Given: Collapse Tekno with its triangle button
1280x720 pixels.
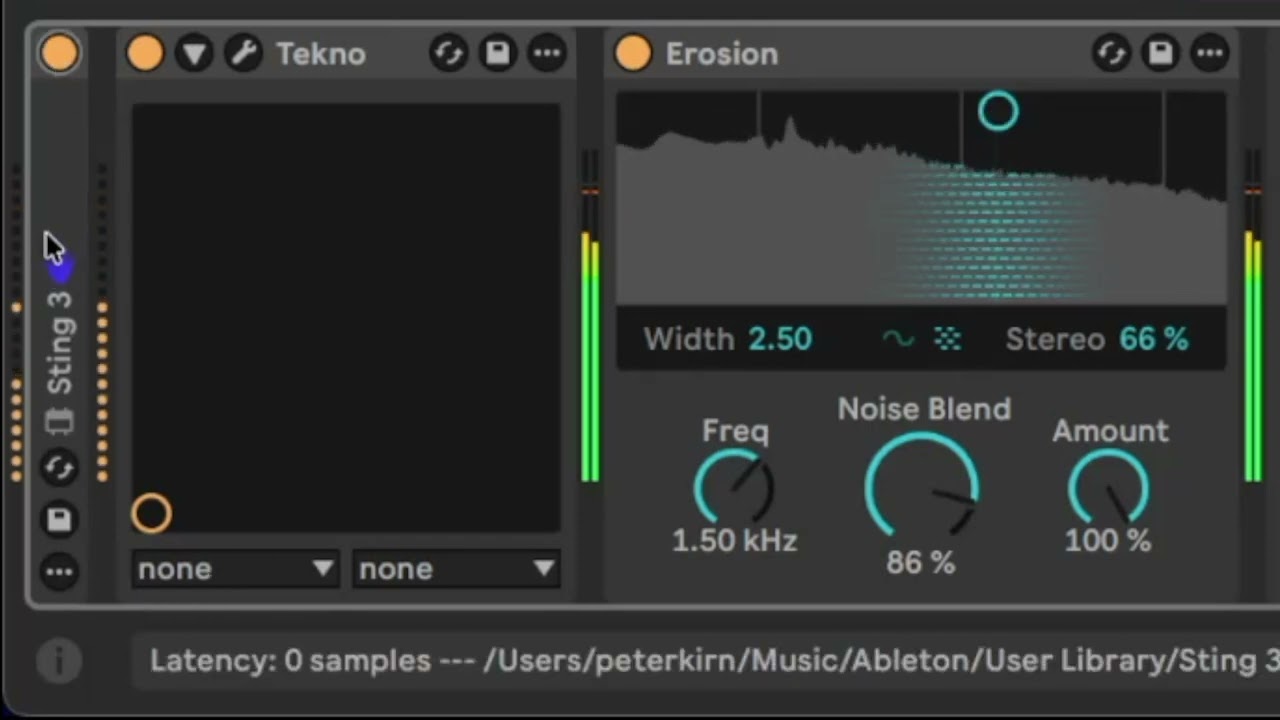Looking at the screenshot, I should [194, 53].
